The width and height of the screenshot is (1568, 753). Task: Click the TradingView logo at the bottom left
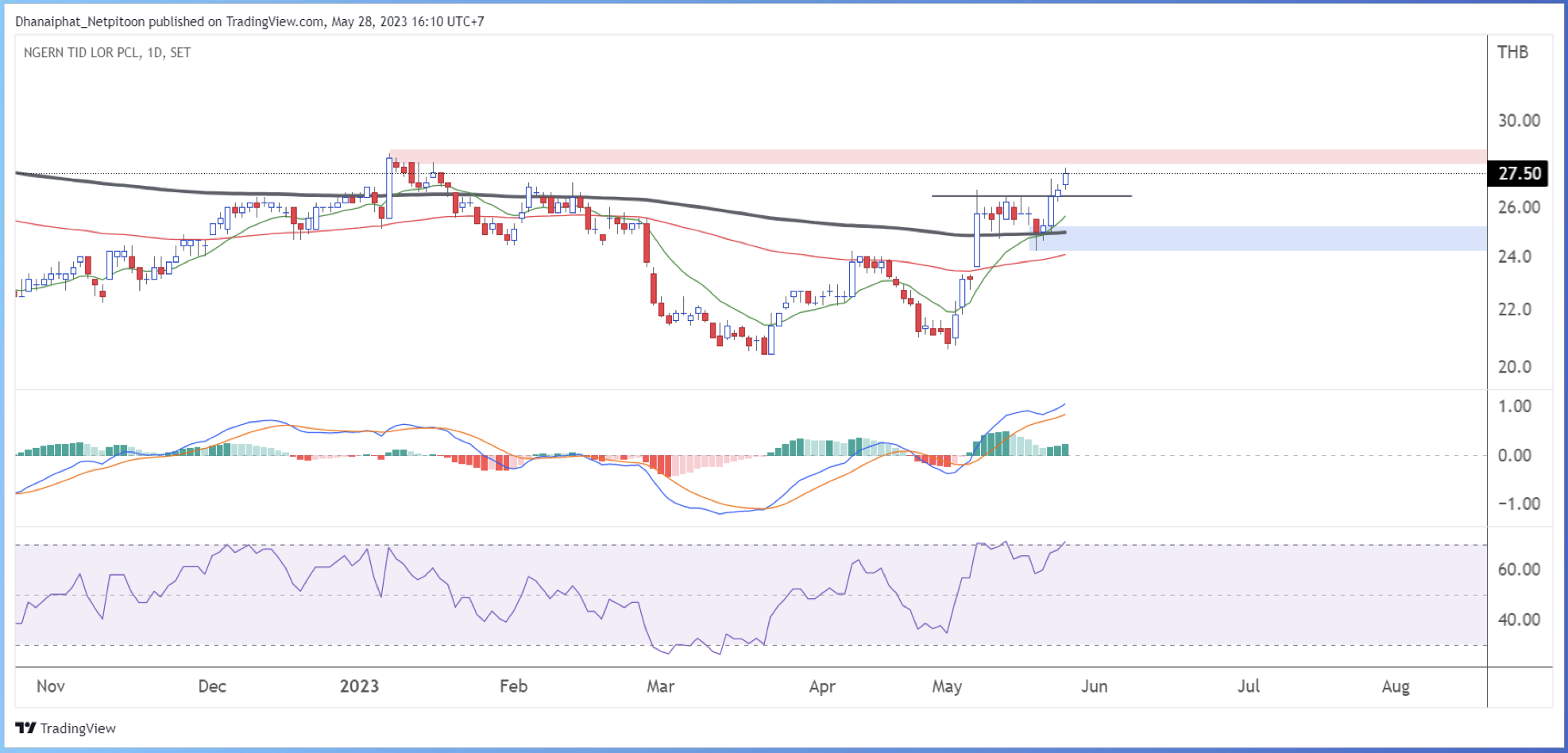65,728
